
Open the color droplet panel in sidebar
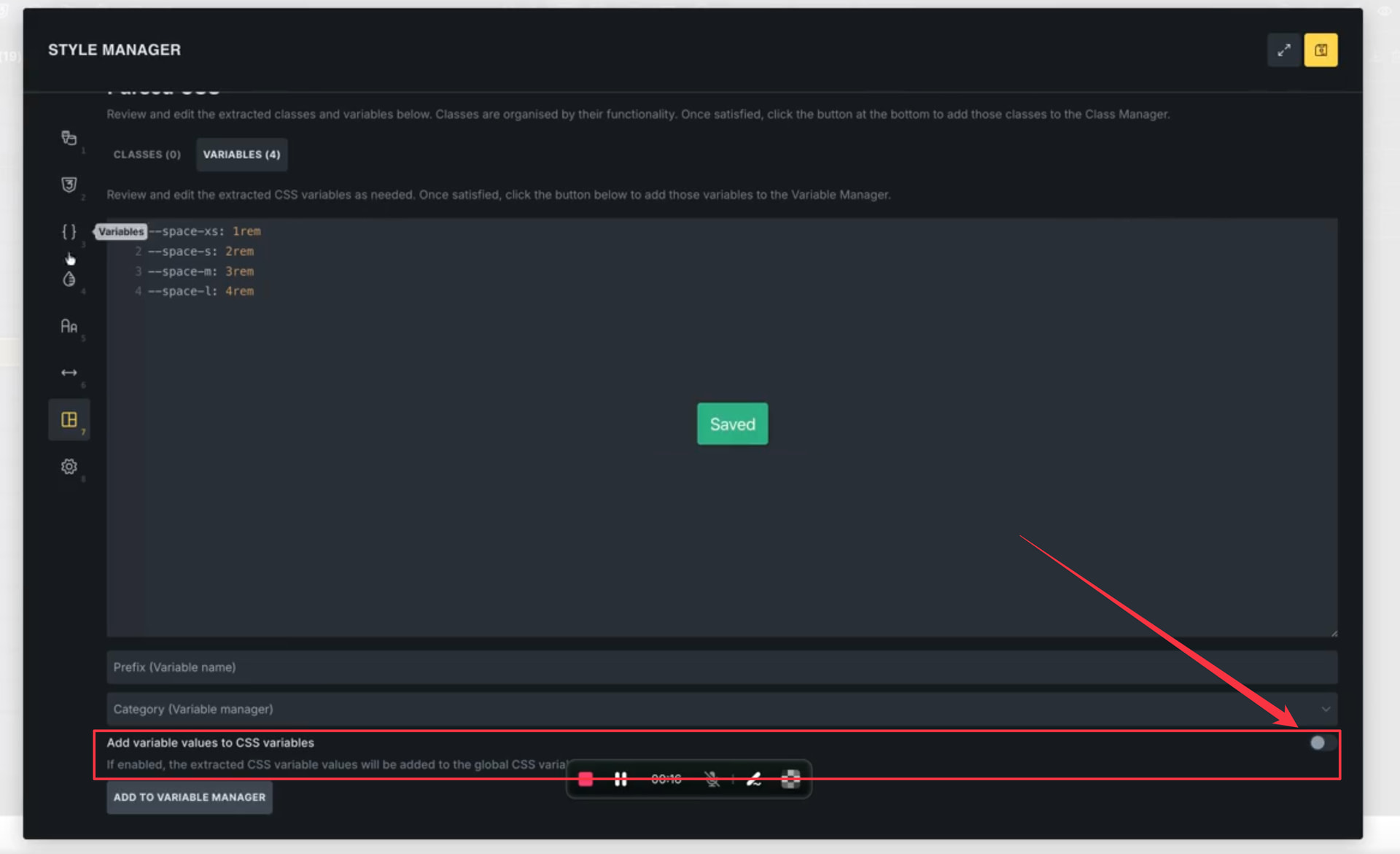point(69,279)
